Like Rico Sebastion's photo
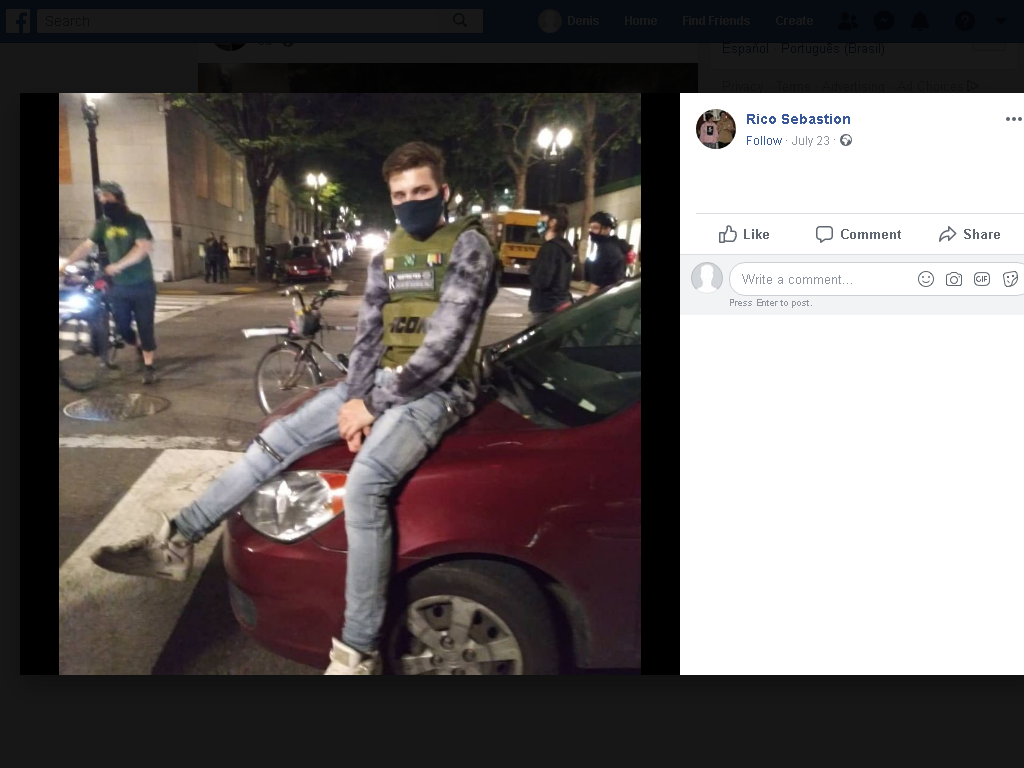Image resolution: width=1024 pixels, height=768 pixels. [x=744, y=234]
